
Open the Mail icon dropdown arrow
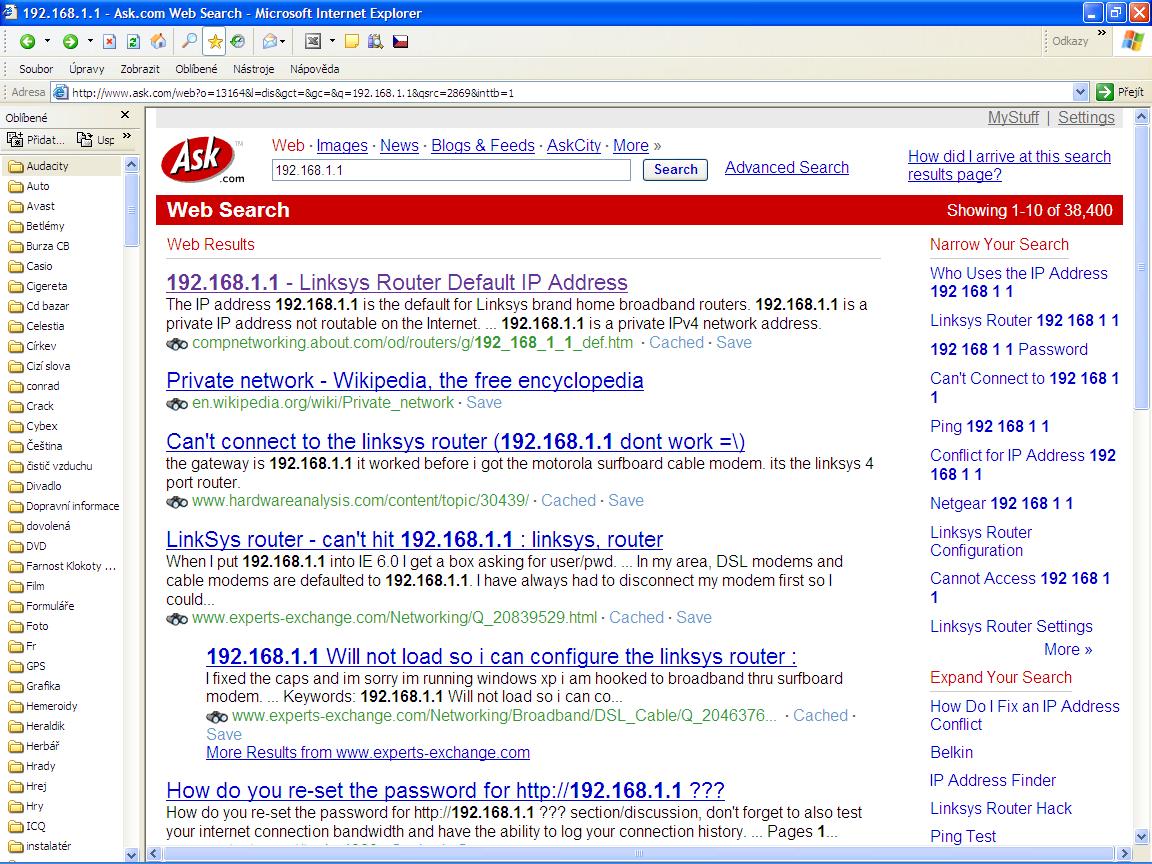pos(283,41)
